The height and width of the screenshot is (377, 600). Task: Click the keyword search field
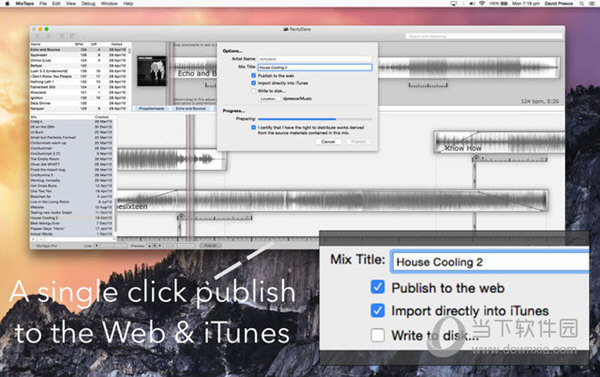coord(484,36)
